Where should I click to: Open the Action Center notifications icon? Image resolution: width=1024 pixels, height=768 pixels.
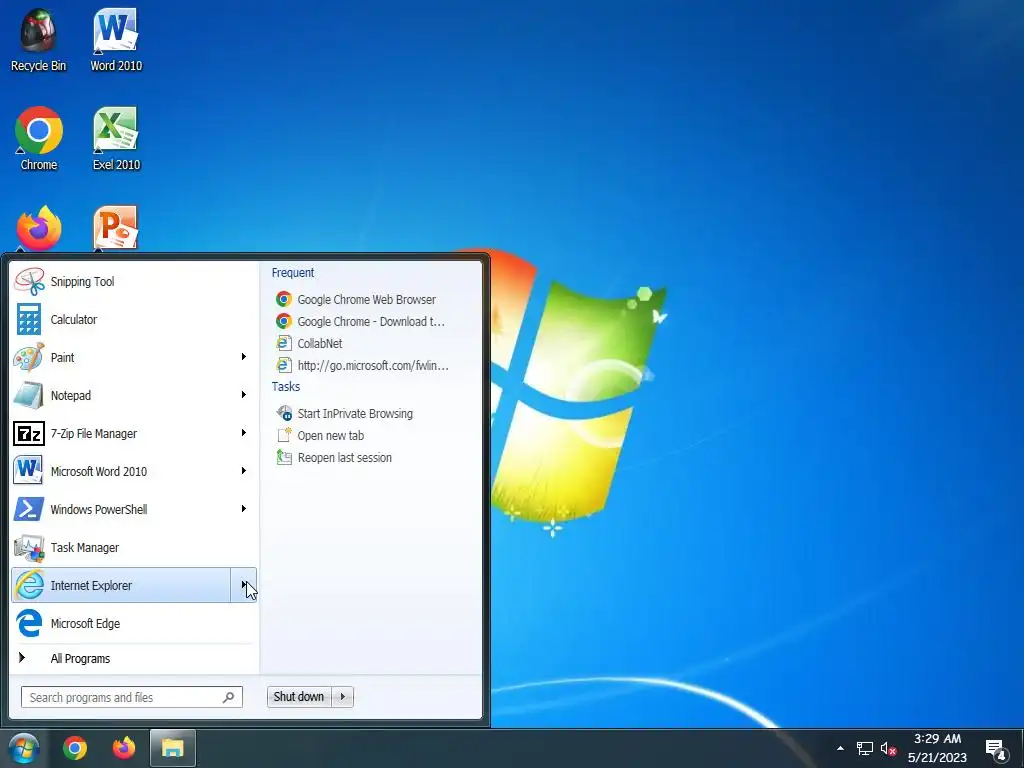(x=996, y=748)
